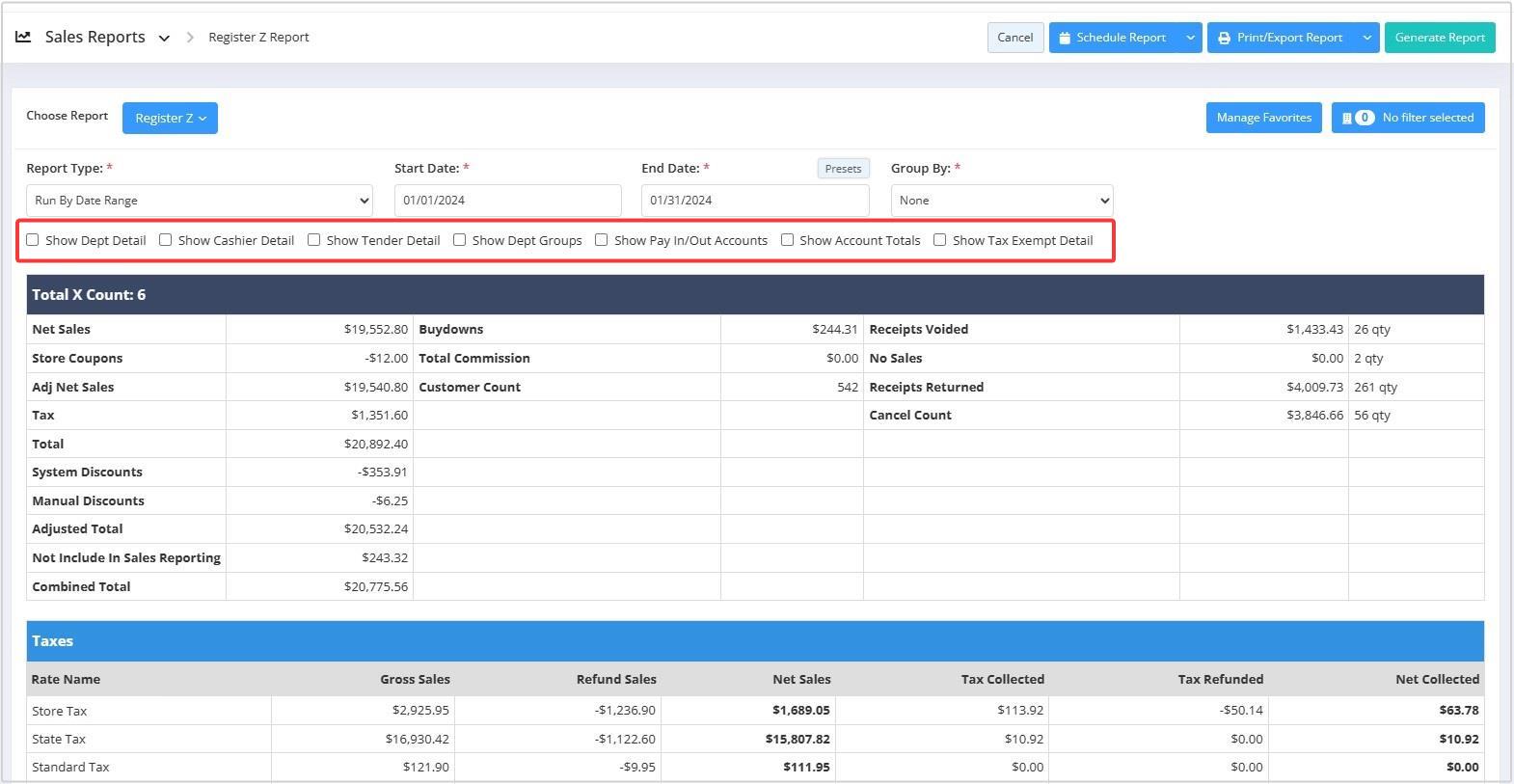The width and height of the screenshot is (1514, 784).
Task: Open the Schedule Report dropdown arrow
Action: point(1190,38)
